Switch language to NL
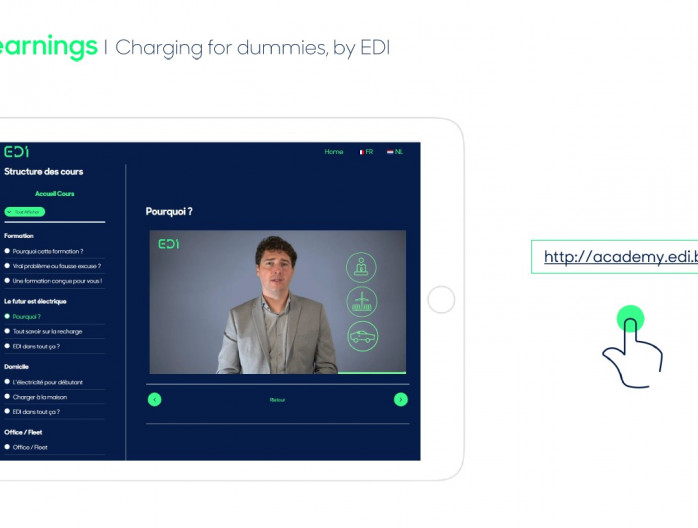Image resolution: width=698 pixels, height=528 pixels. point(395,152)
